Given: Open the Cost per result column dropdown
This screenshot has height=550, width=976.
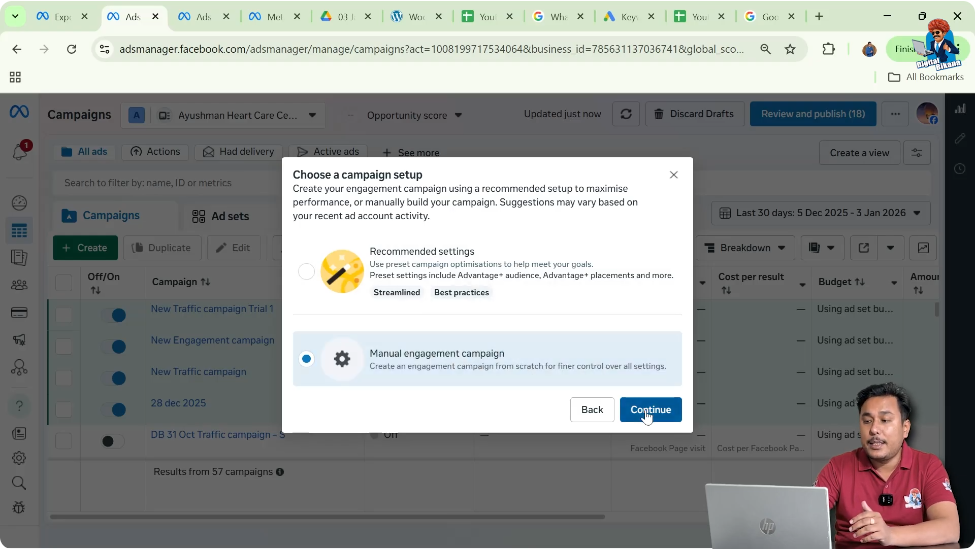Looking at the screenshot, I should 802,284.
